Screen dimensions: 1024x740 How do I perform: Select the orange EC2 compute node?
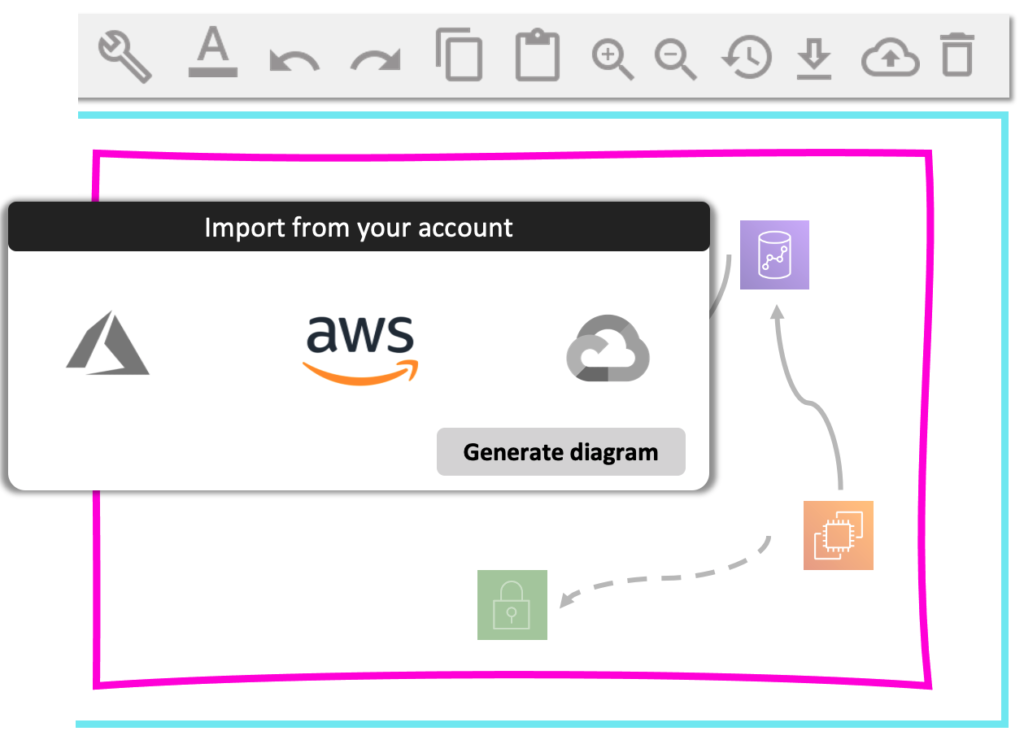(839, 536)
